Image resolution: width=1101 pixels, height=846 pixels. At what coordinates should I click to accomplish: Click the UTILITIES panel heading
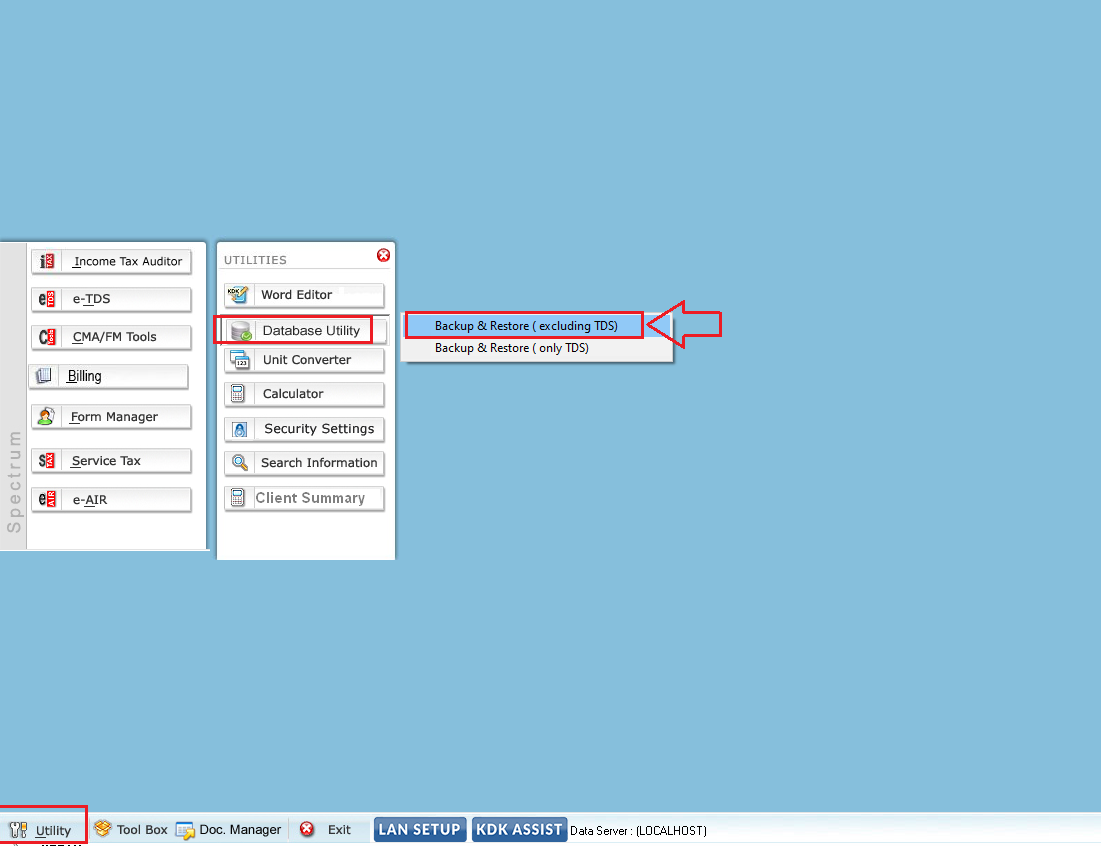(x=256, y=260)
